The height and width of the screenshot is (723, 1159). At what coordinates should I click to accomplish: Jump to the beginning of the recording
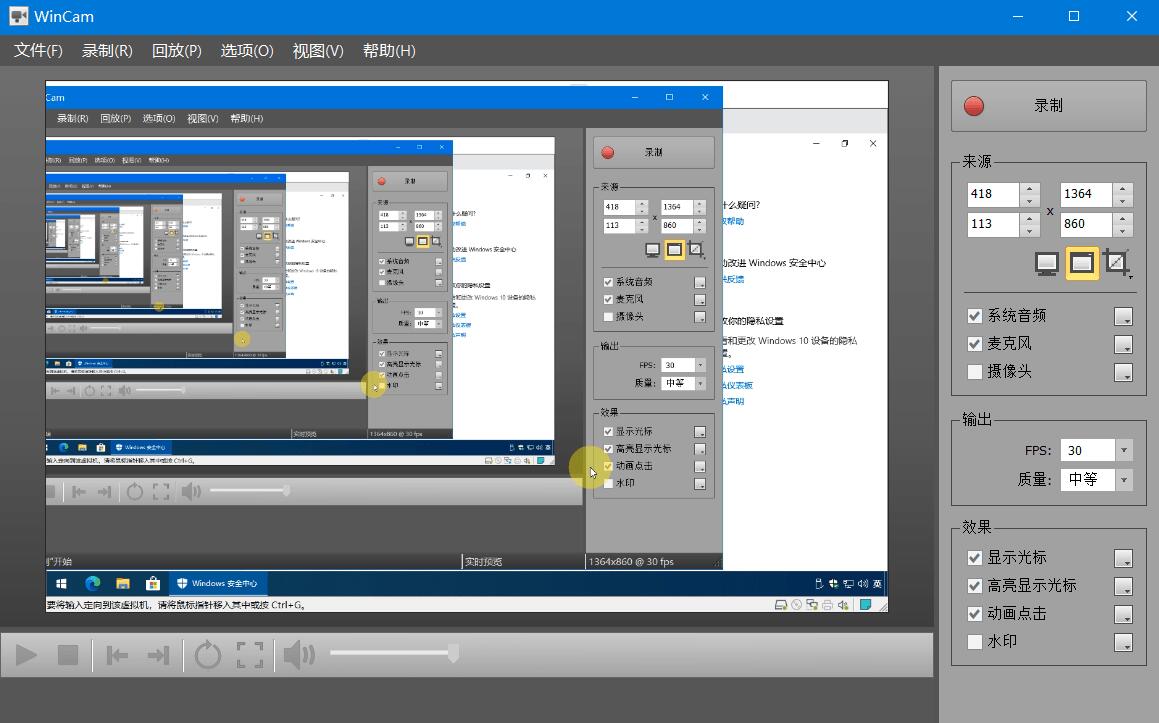click(118, 654)
